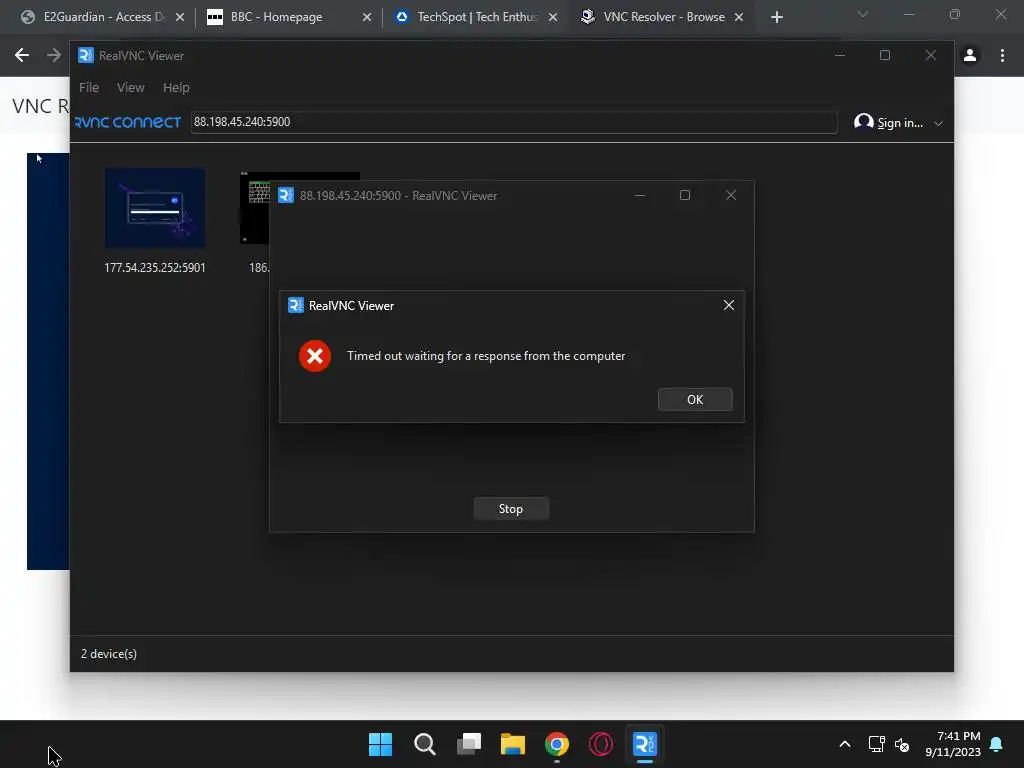Click the 177.54.235.252:5901 device label

coord(155,268)
